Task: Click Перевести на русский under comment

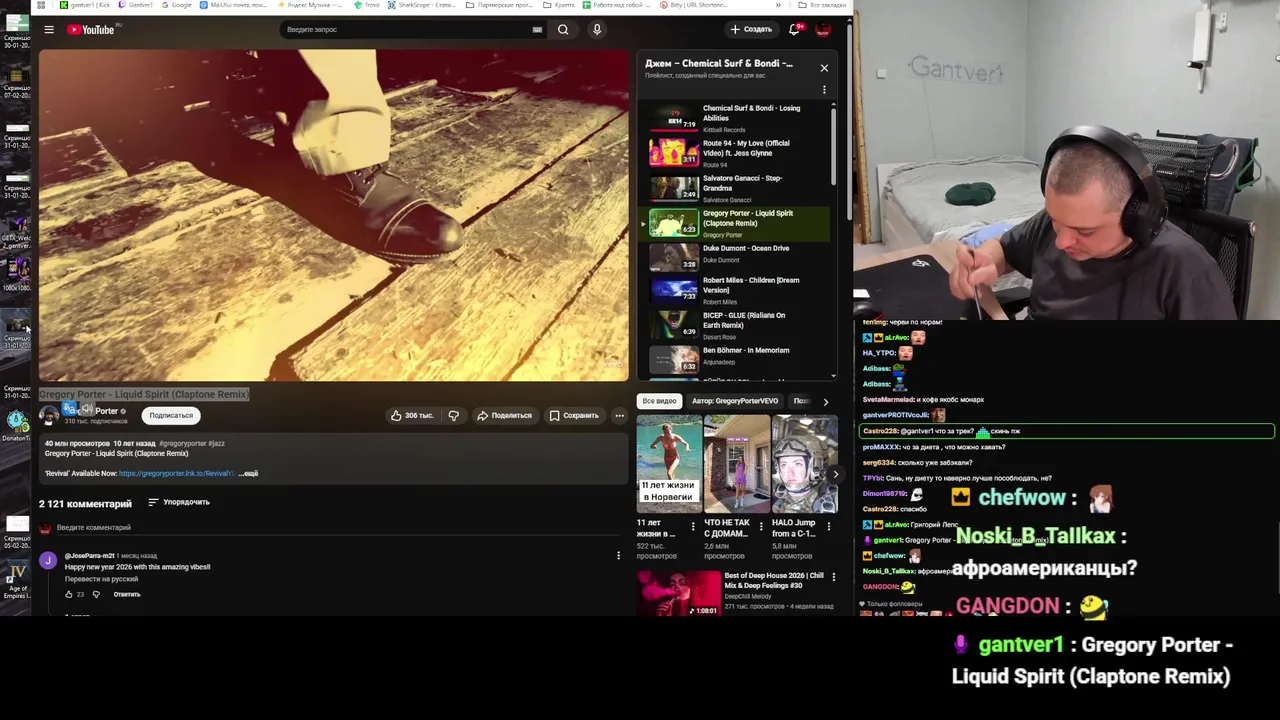Action: pos(101,579)
